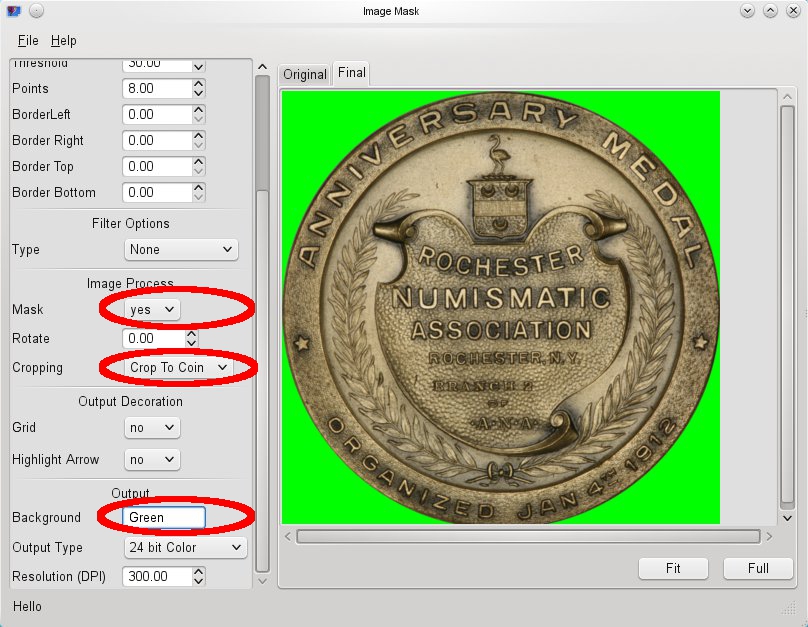Minimize the Image Mask window
The width and height of the screenshot is (808, 627).
coord(747,11)
